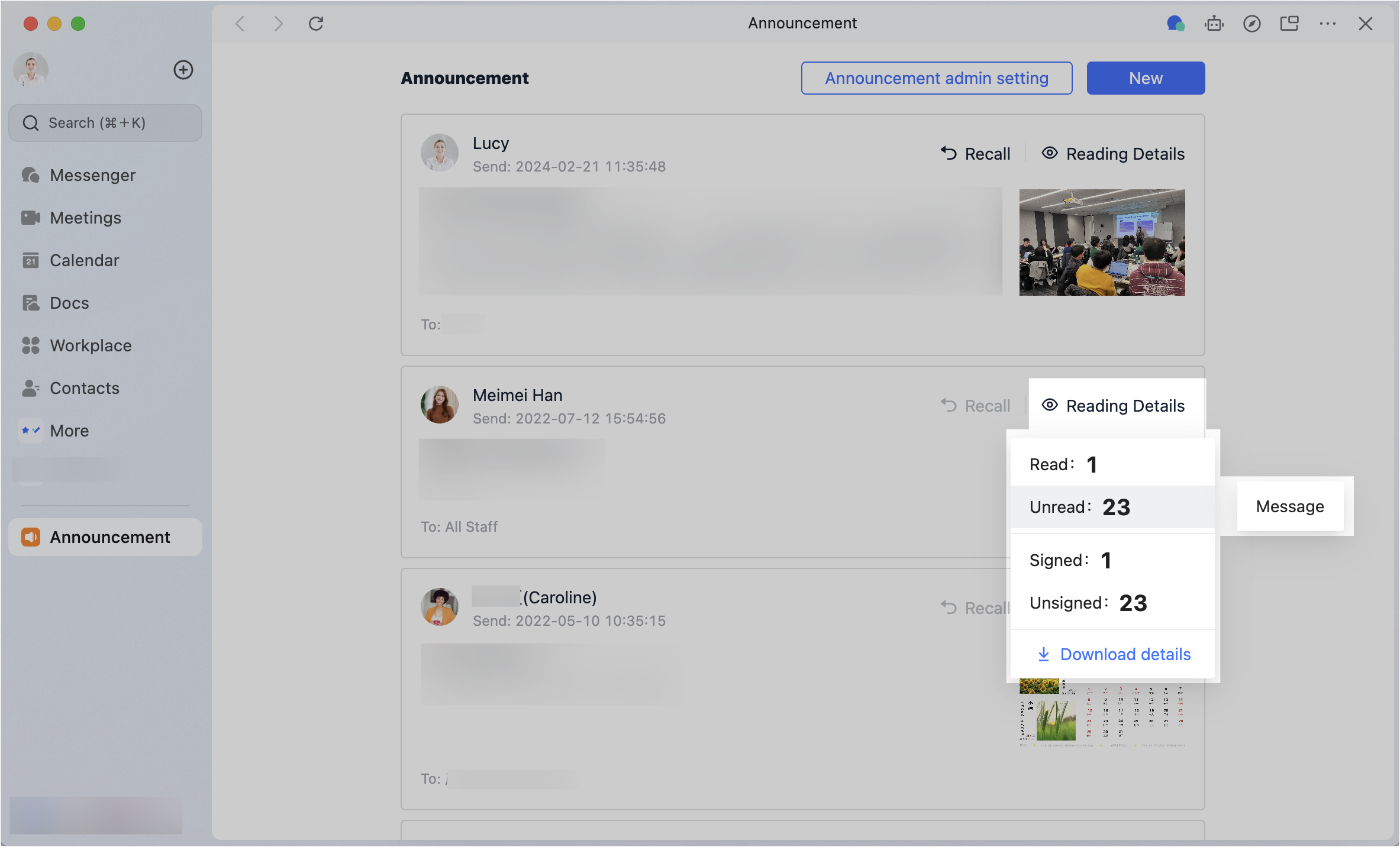This screenshot has height=847, width=1400.
Task: Open Messenger from the sidebar
Action: pyautogui.click(x=92, y=175)
